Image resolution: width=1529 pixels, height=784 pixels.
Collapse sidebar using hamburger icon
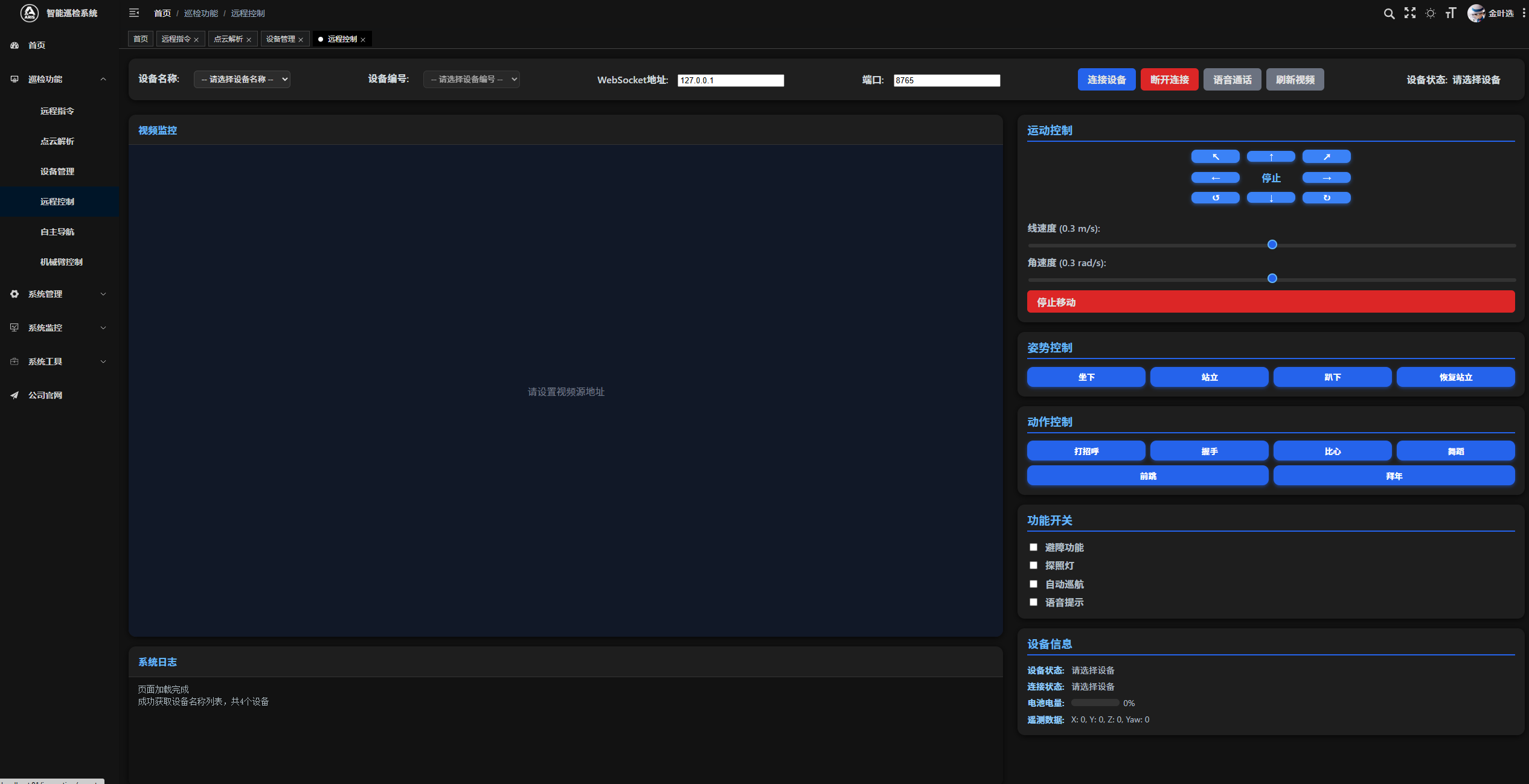134,13
